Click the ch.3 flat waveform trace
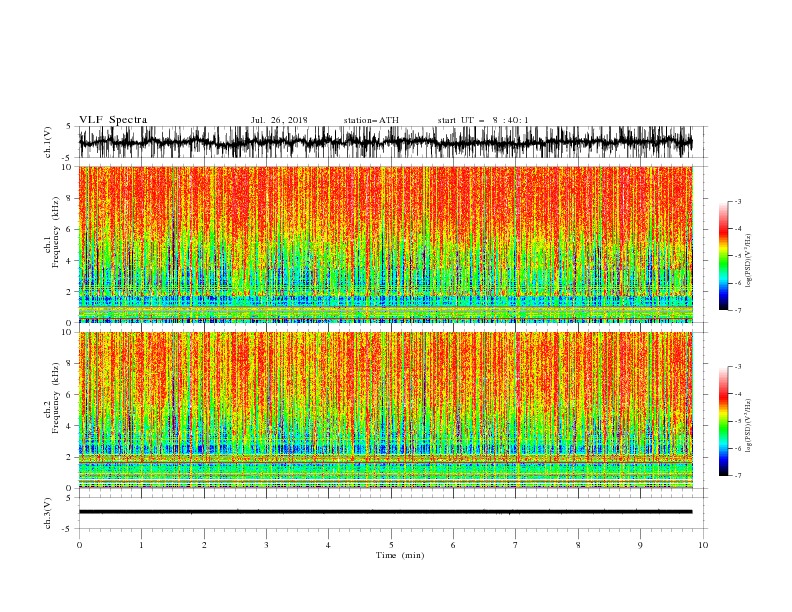 [x=386, y=512]
